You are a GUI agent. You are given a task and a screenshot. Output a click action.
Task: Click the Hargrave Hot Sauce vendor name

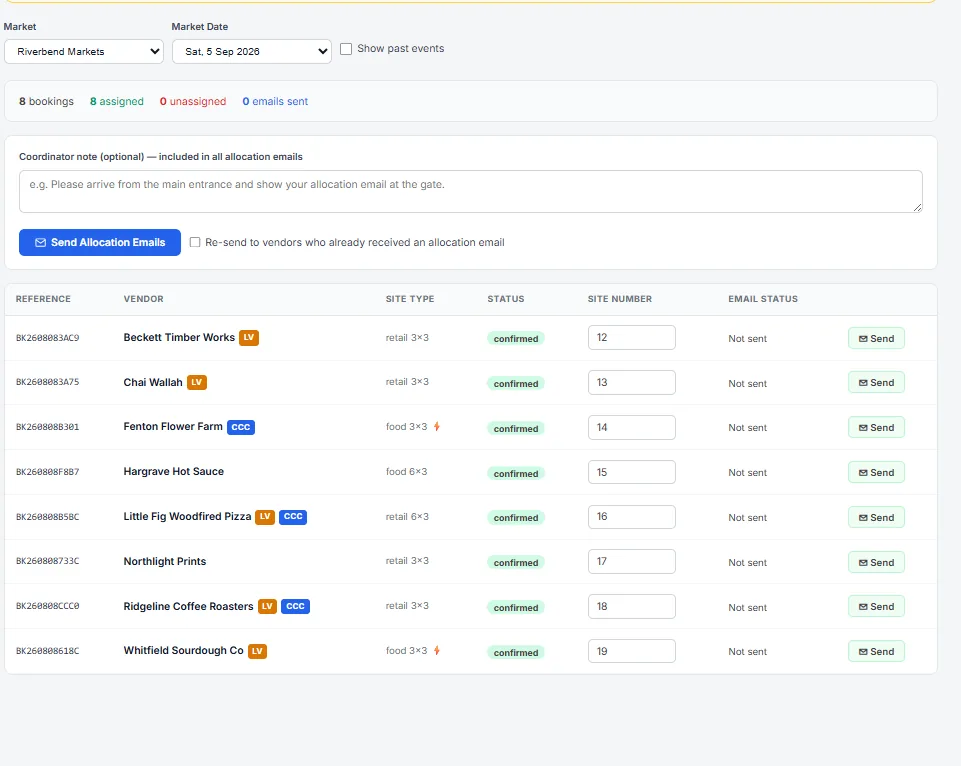[x=173, y=471]
